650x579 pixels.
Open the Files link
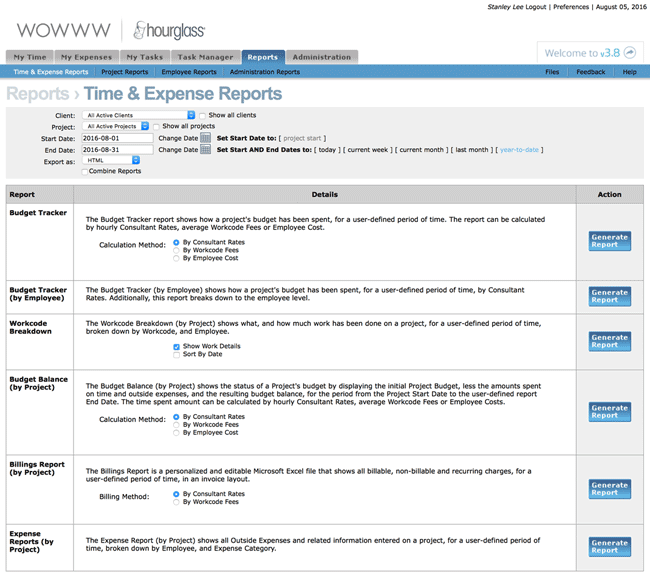(x=552, y=72)
